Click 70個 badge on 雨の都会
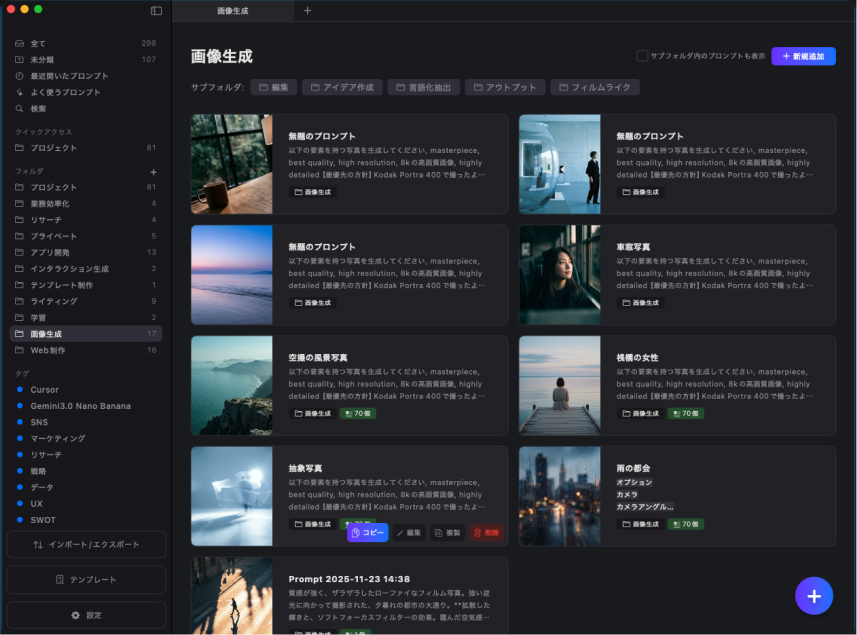Viewport: 857px width, 635px height. (686, 524)
